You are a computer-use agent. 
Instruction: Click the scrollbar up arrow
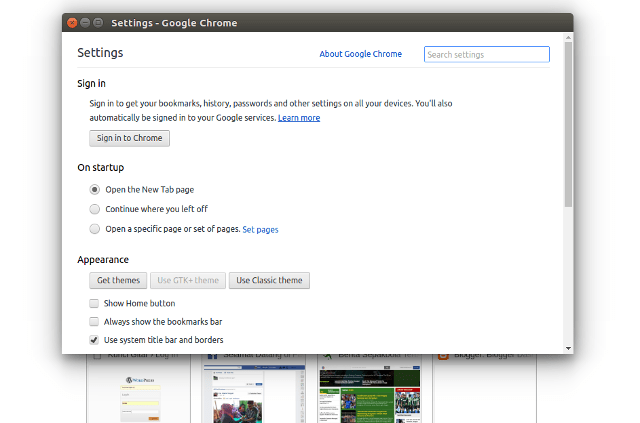tap(568, 38)
